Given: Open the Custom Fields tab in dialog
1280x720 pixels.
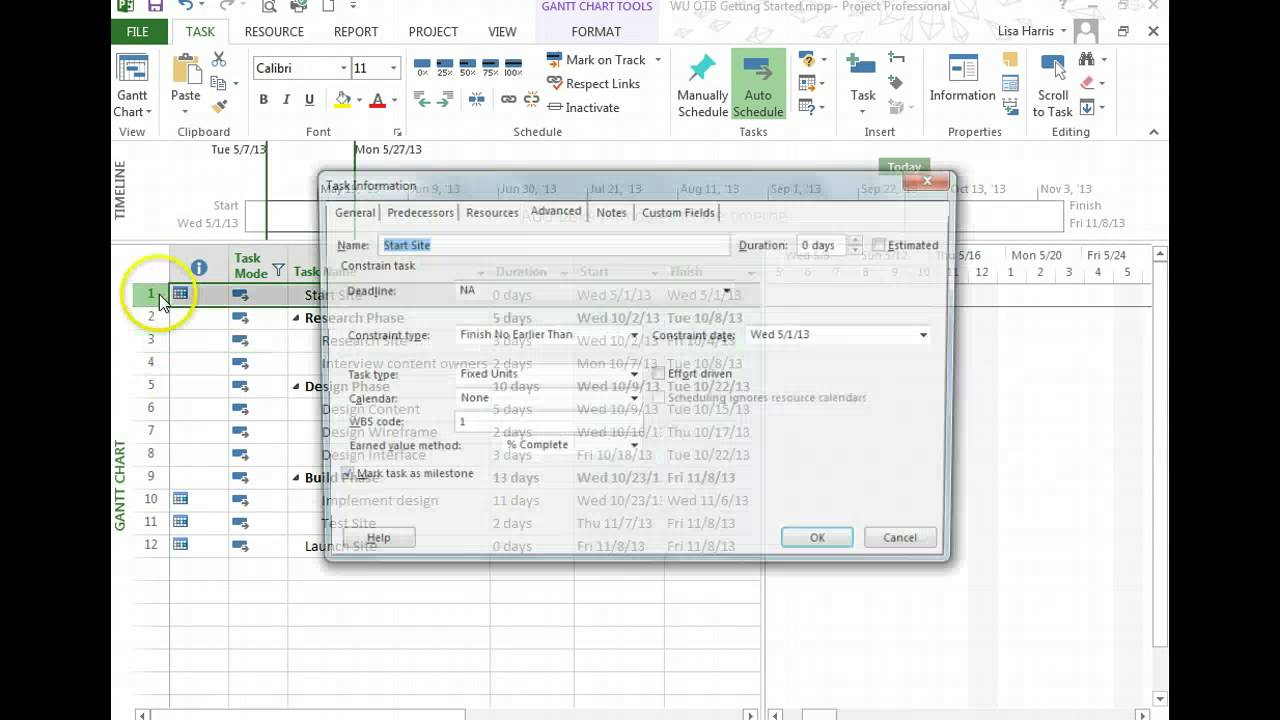Looking at the screenshot, I should 678,213.
